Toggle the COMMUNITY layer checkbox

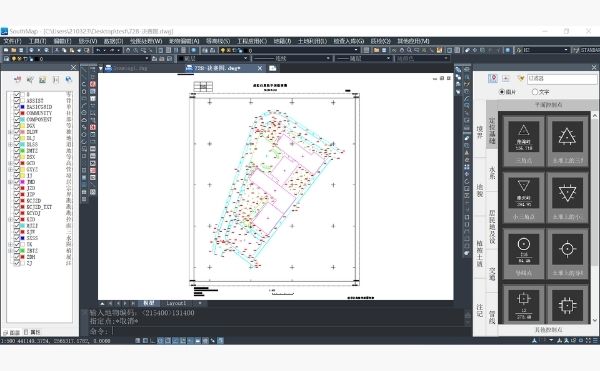[17, 113]
